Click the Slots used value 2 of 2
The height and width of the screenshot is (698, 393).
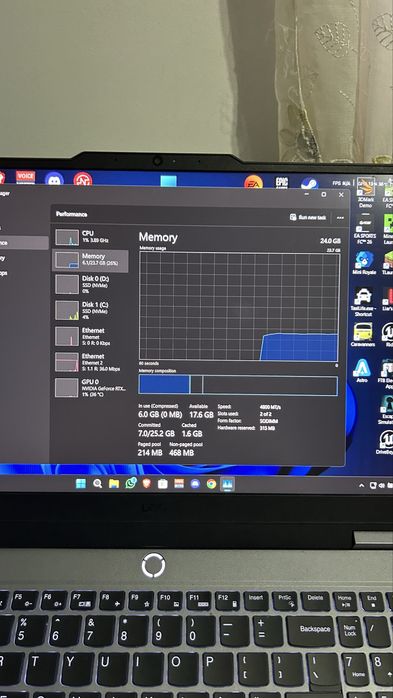click(266, 414)
